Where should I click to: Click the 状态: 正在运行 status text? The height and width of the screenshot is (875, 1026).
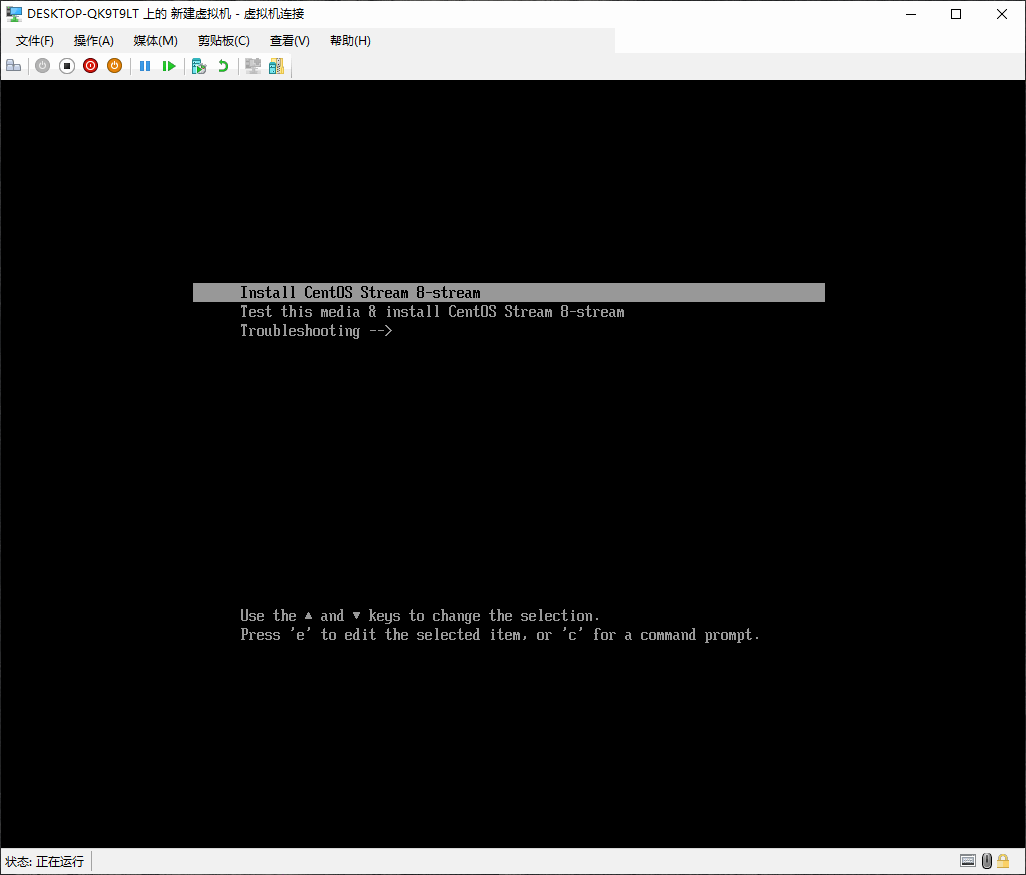pyautogui.click(x=44, y=861)
